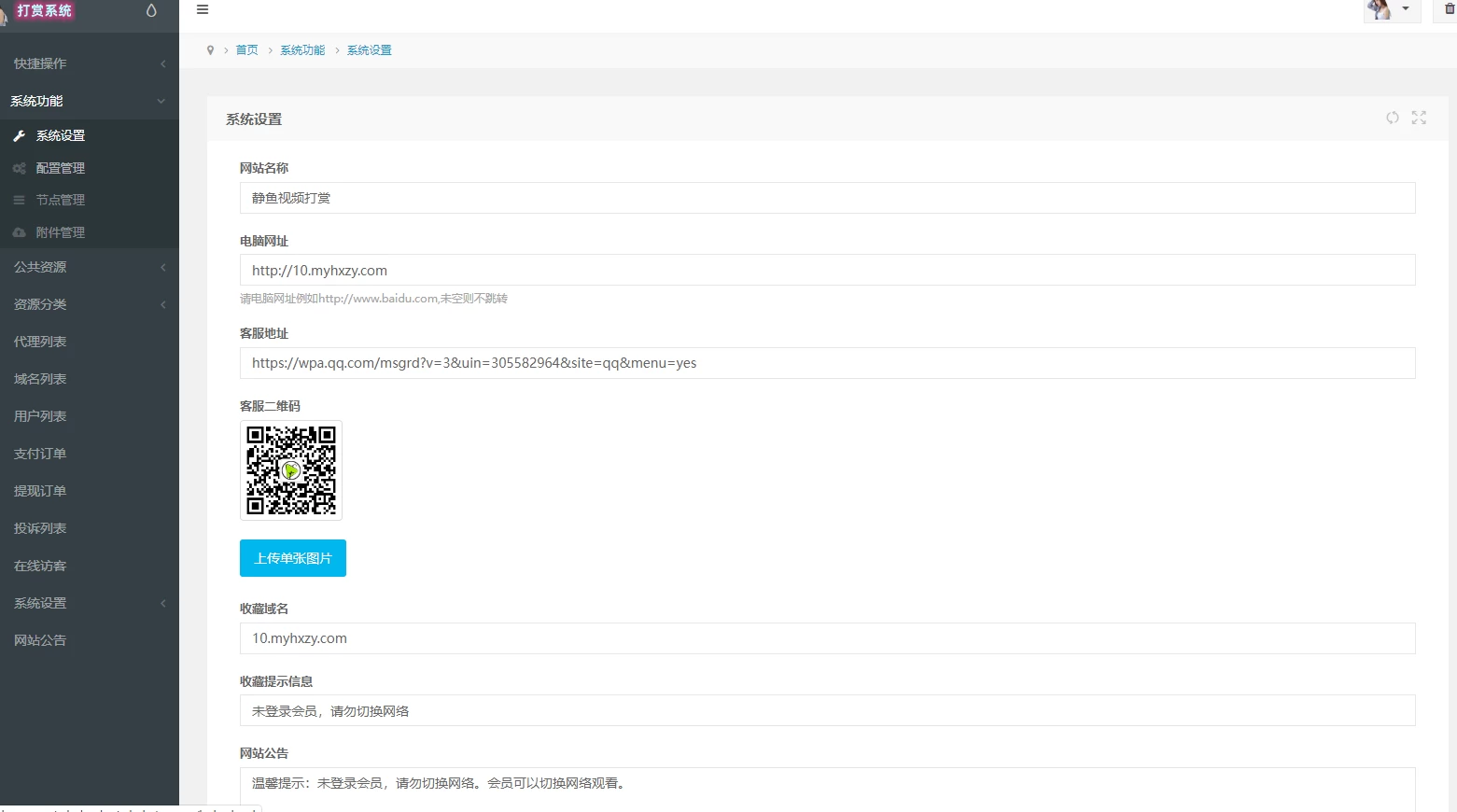Click the trash can icon at top right

1449,9
